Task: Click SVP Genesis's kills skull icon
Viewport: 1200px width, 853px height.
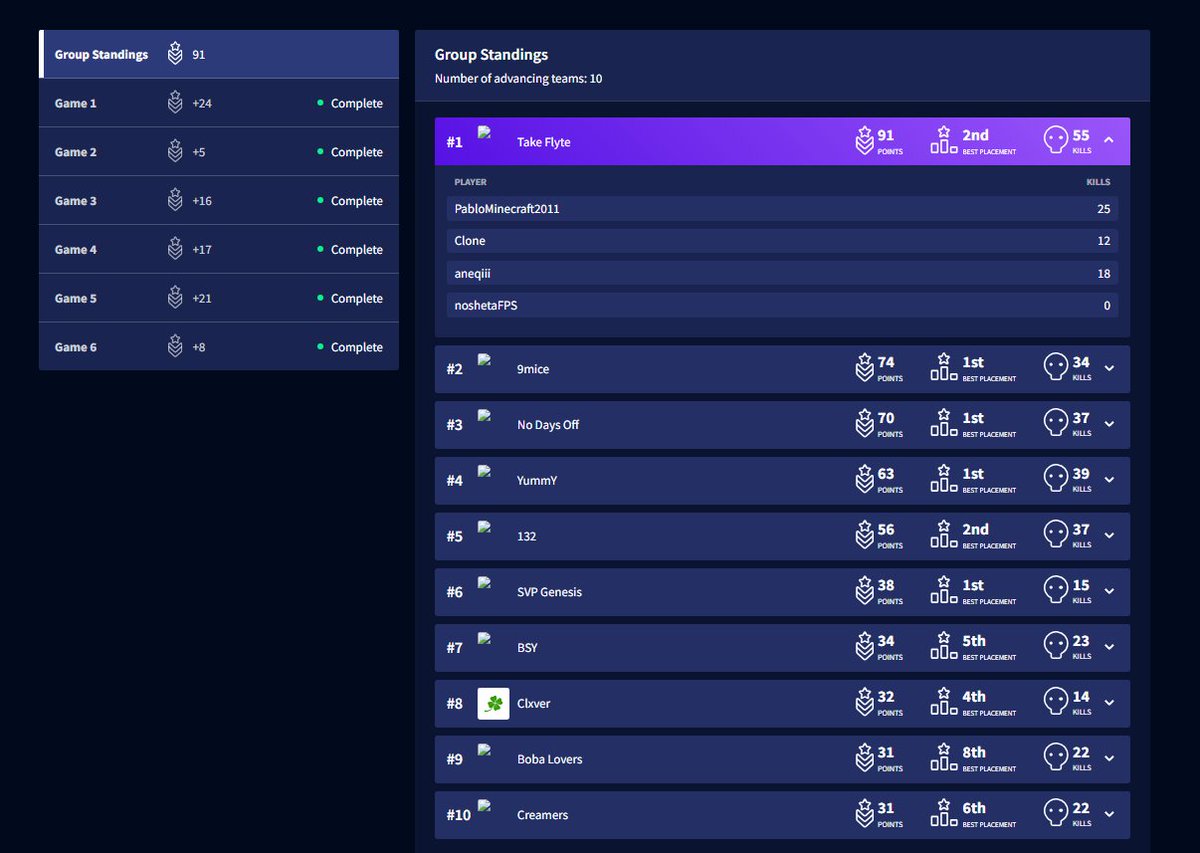Action: point(1055,592)
